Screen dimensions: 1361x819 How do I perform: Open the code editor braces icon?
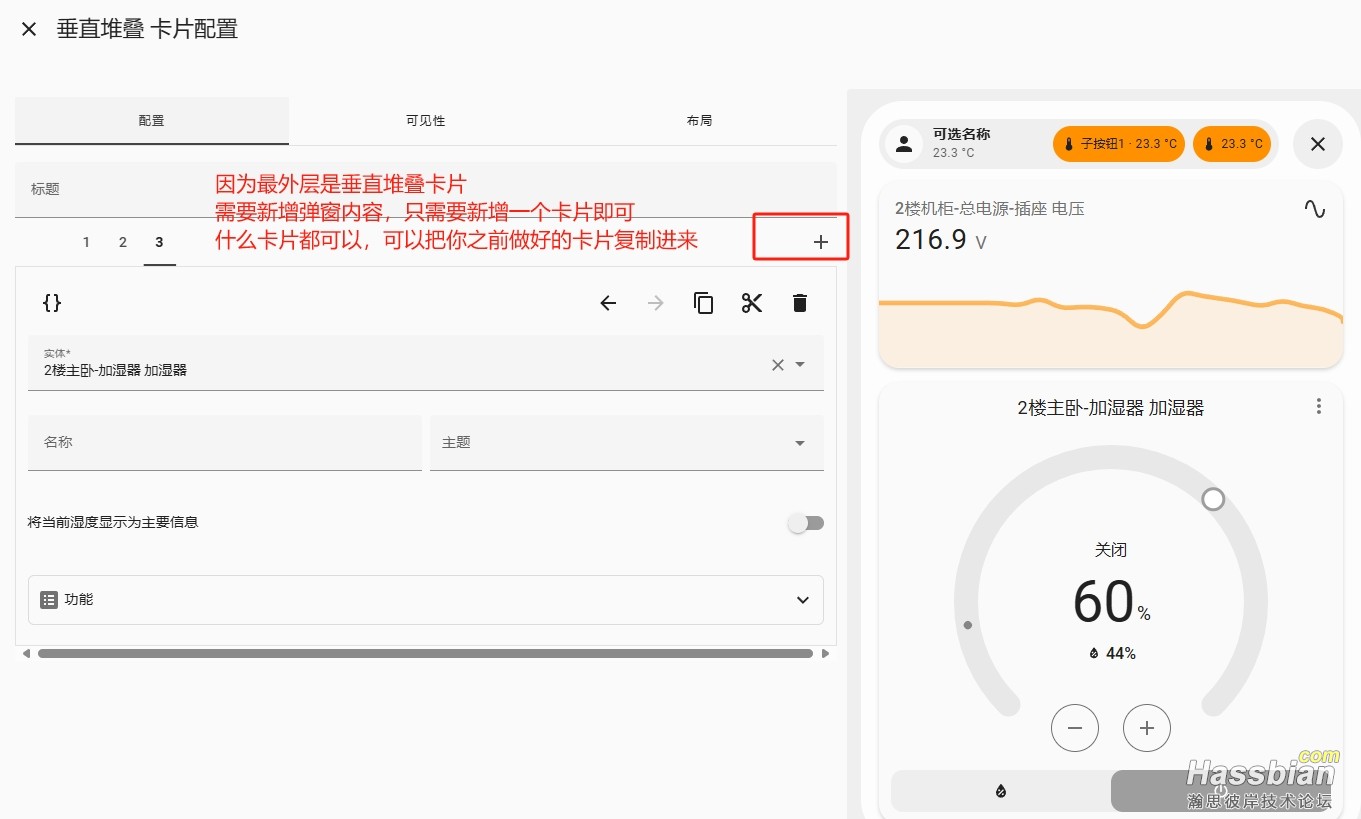(52, 302)
